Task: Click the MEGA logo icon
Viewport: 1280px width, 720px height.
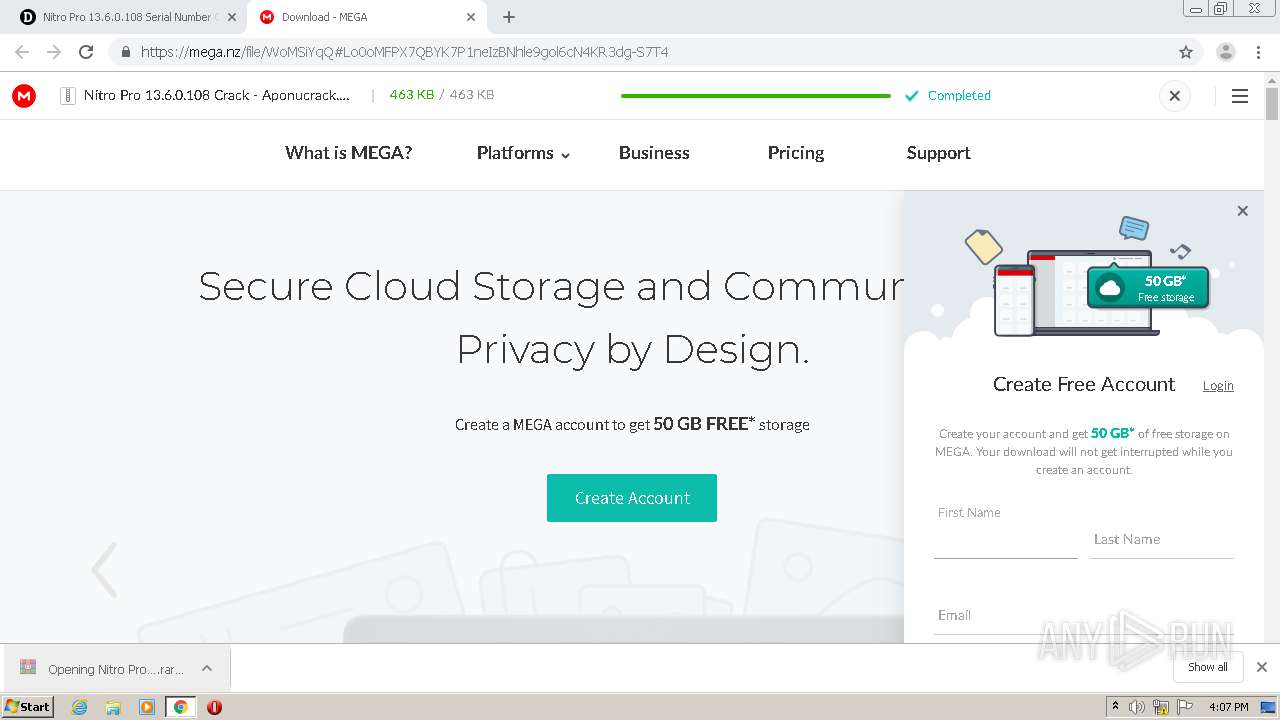Action: coord(24,96)
